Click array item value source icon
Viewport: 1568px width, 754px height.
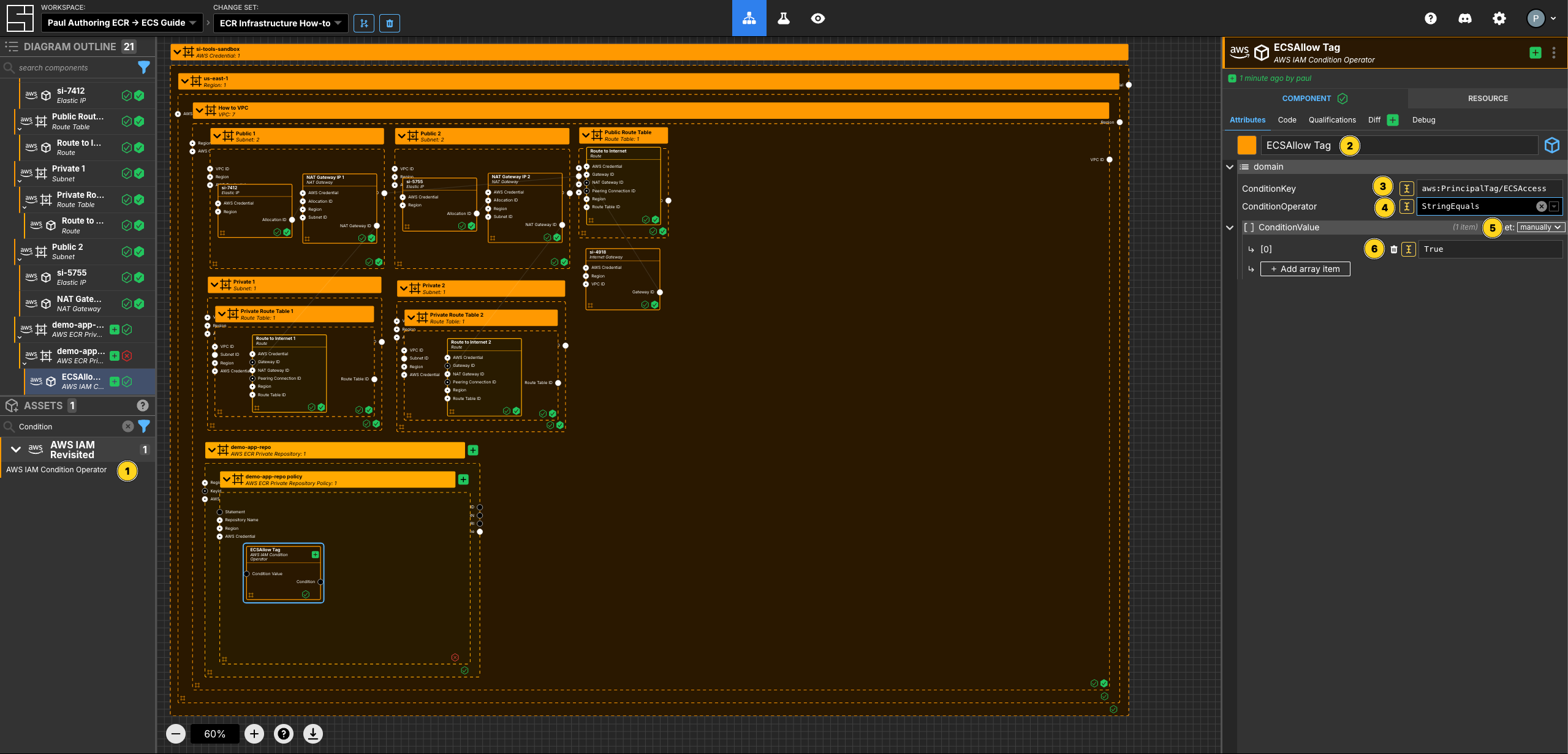(x=1409, y=249)
